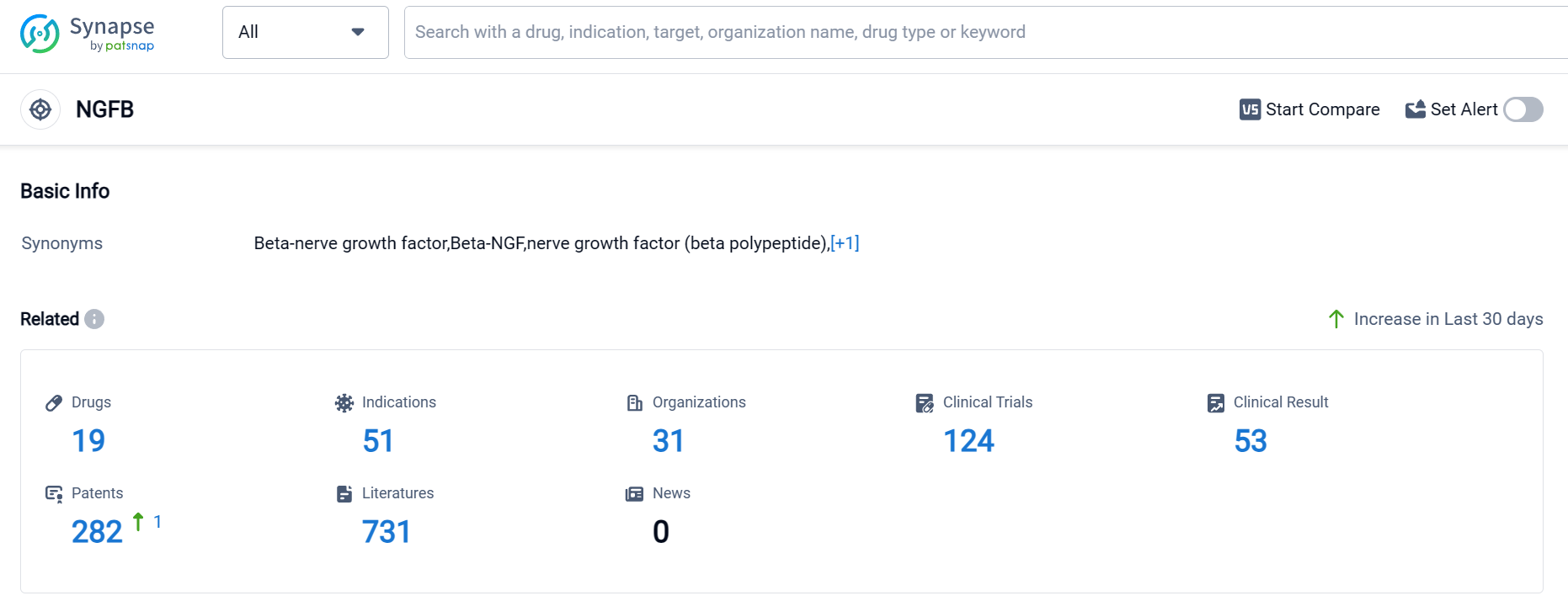The image size is (1568, 601).
Task: Click the Drugs pill icon
Action: (54, 402)
